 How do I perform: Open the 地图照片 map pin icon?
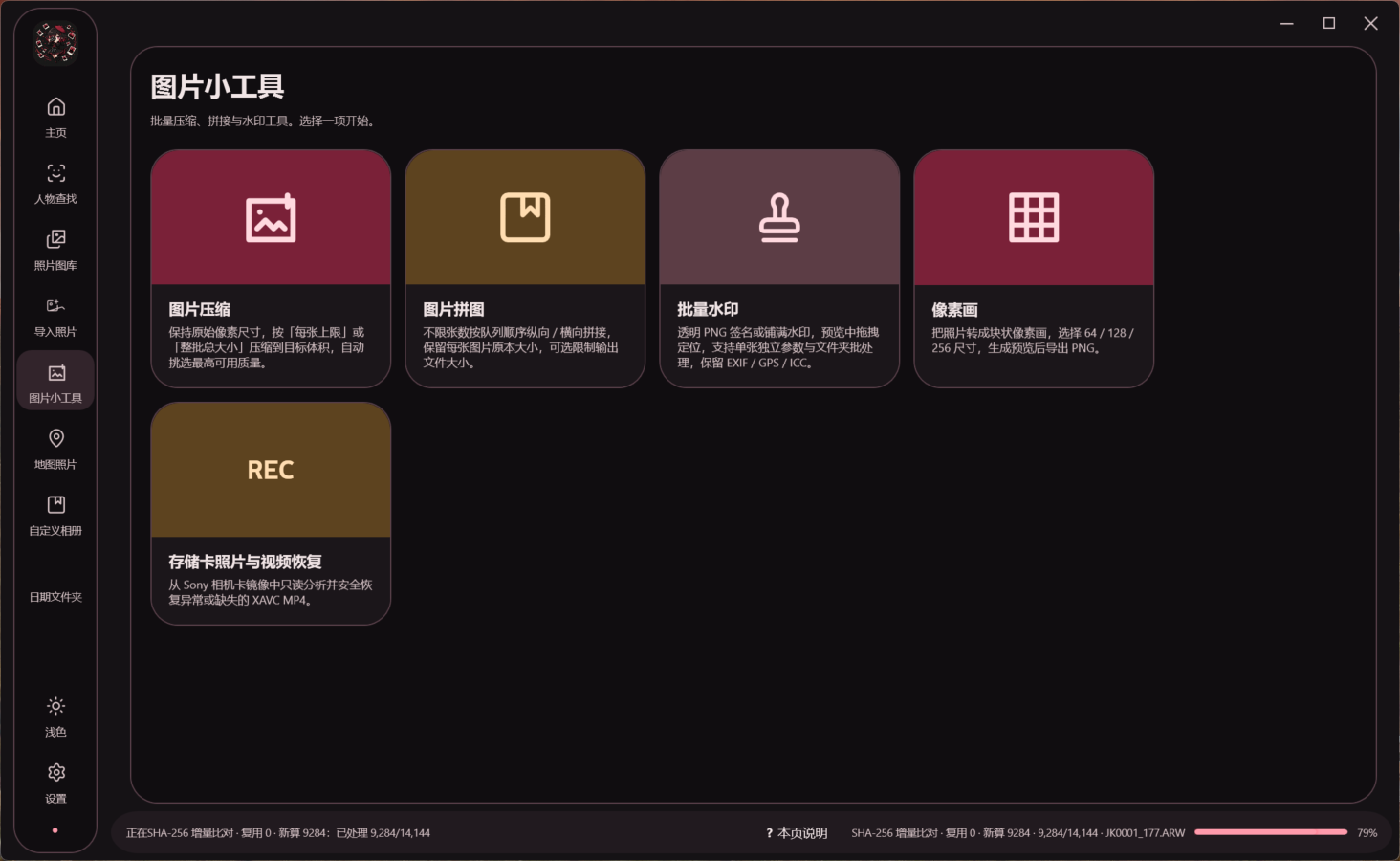pyautogui.click(x=55, y=438)
